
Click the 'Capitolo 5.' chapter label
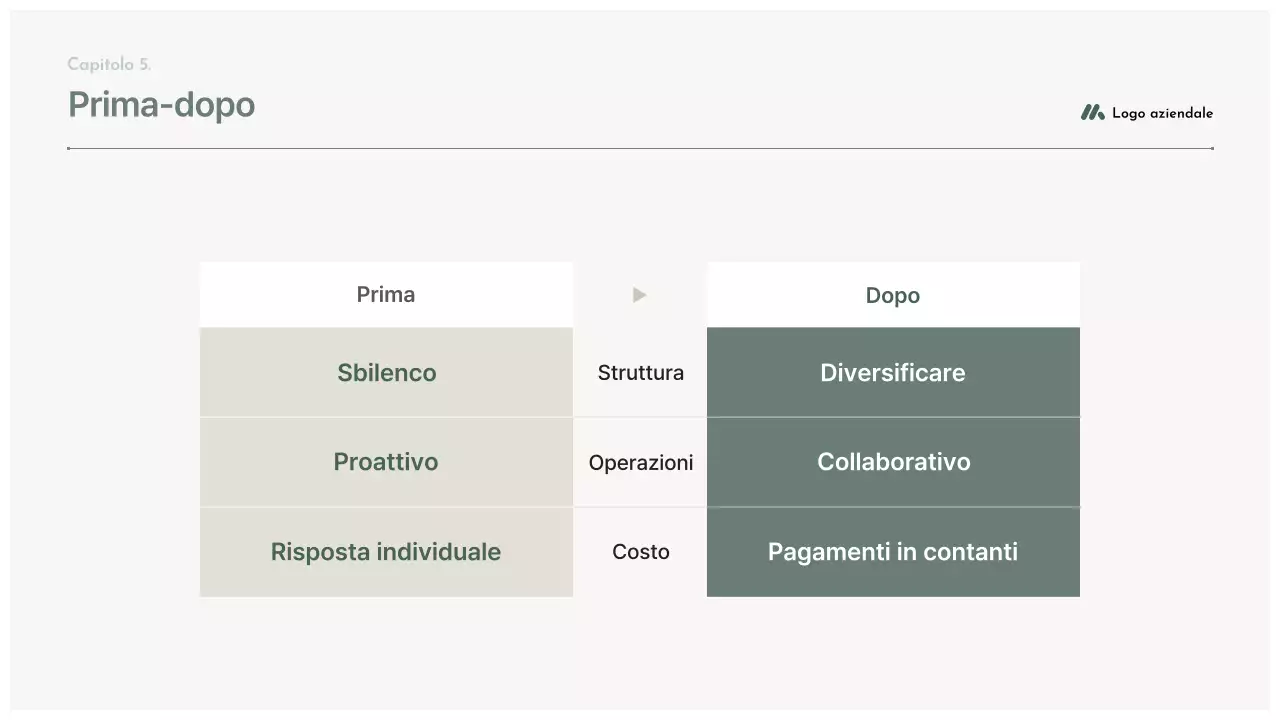click(x=109, y=64)
